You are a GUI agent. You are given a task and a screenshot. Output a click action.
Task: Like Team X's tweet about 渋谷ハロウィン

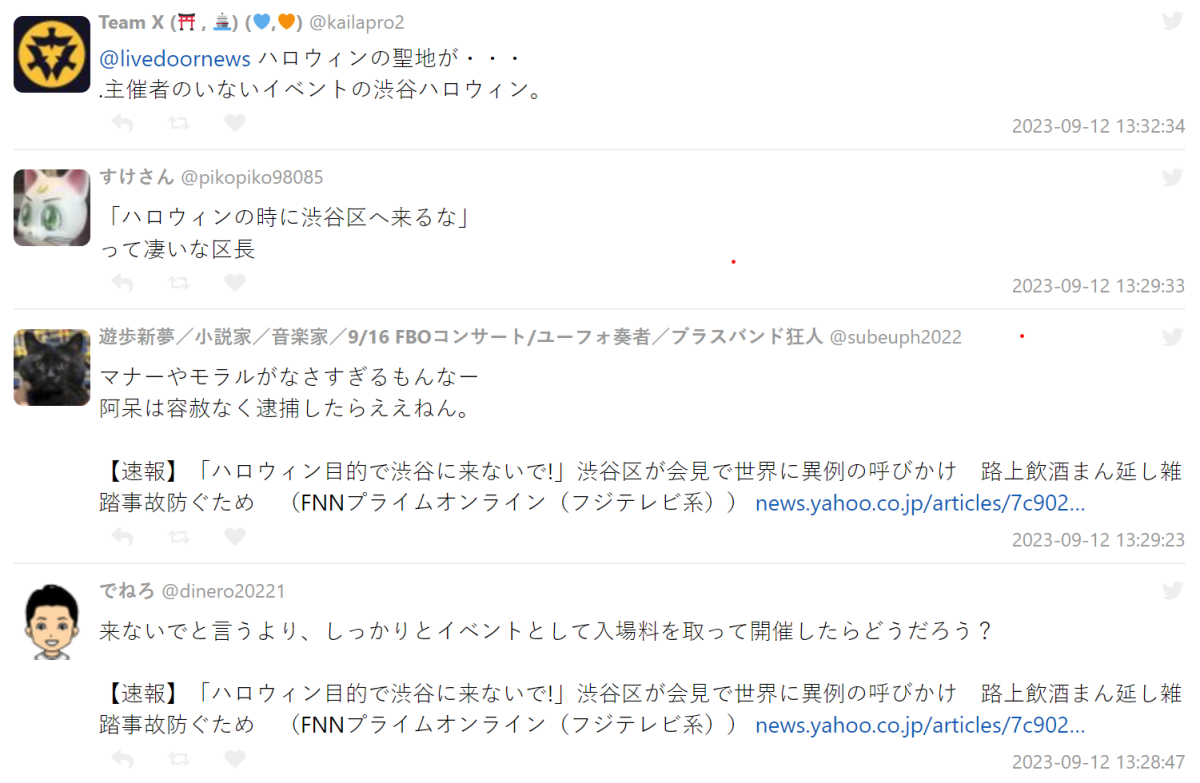tap(234, 123)
